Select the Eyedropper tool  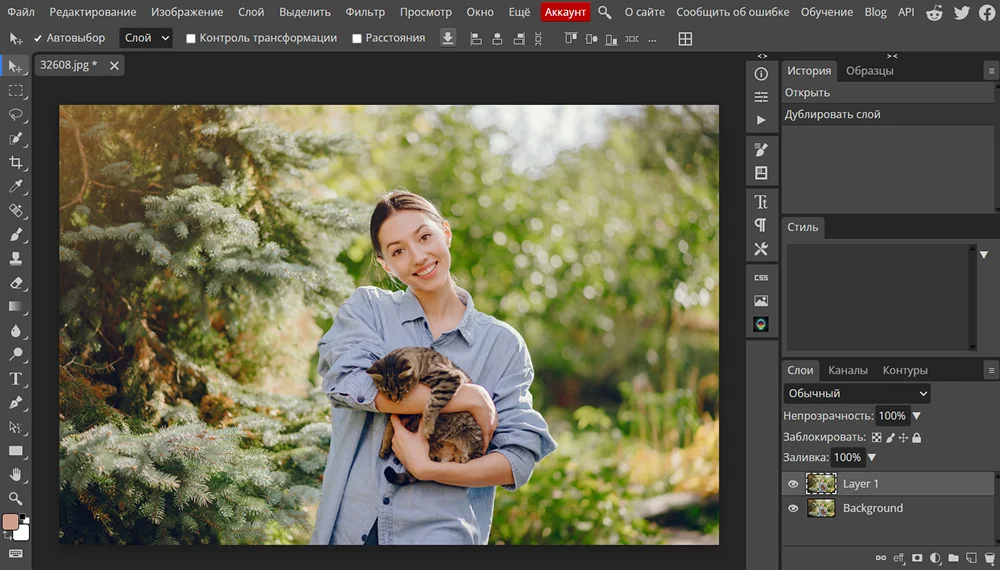tap(16, 186)
